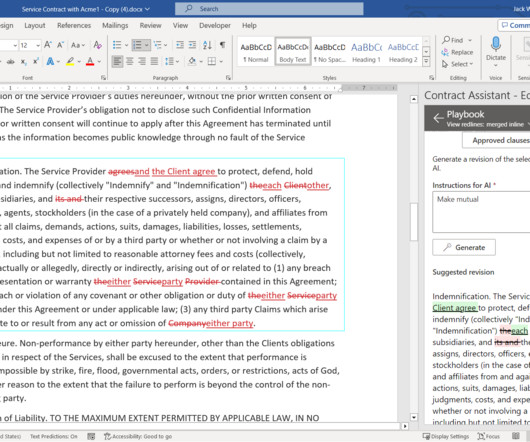Open the Approved clauses tab
The image size is (530, 442).
point(496,140)
